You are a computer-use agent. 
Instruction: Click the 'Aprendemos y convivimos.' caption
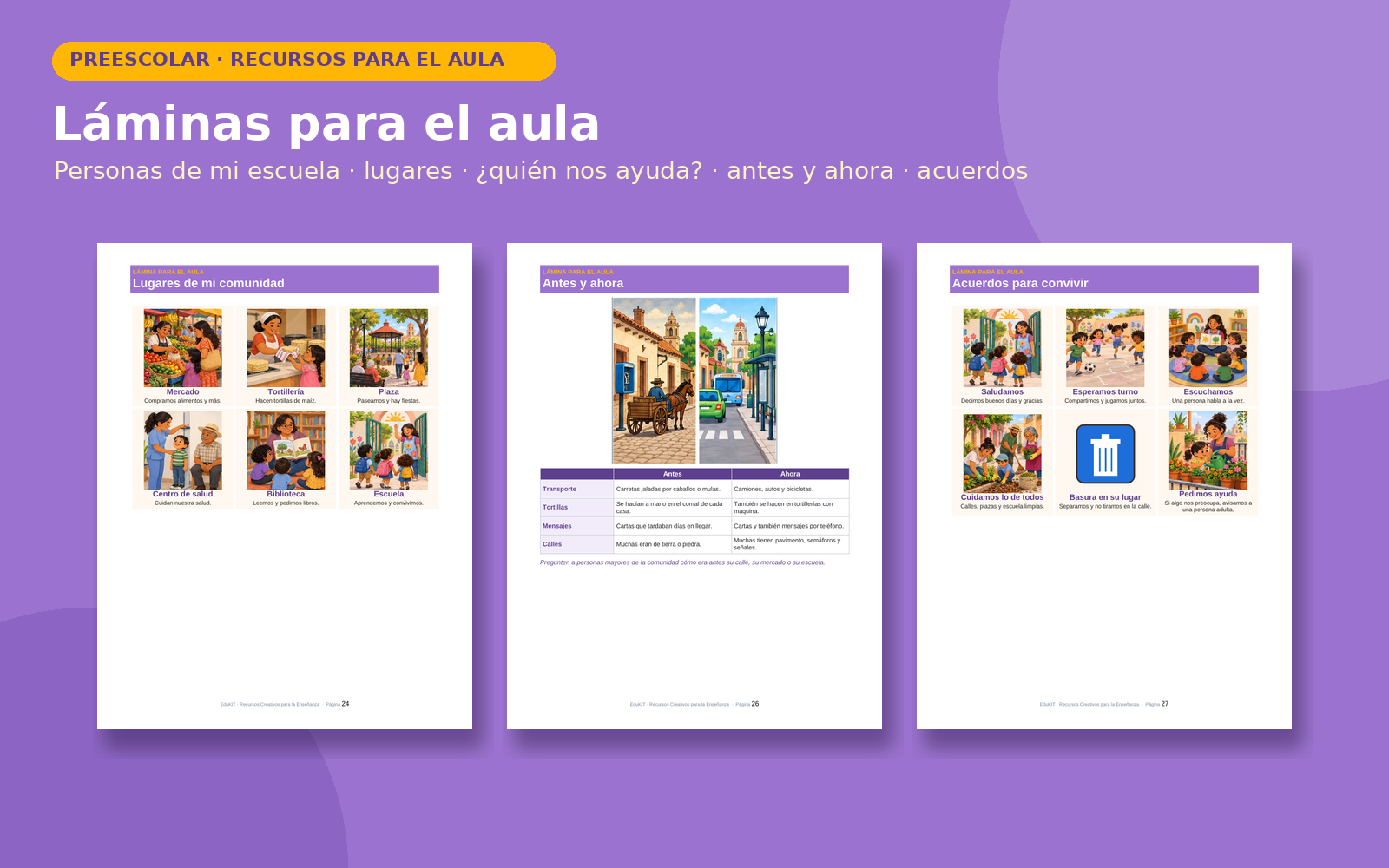(x=389, y=503)
